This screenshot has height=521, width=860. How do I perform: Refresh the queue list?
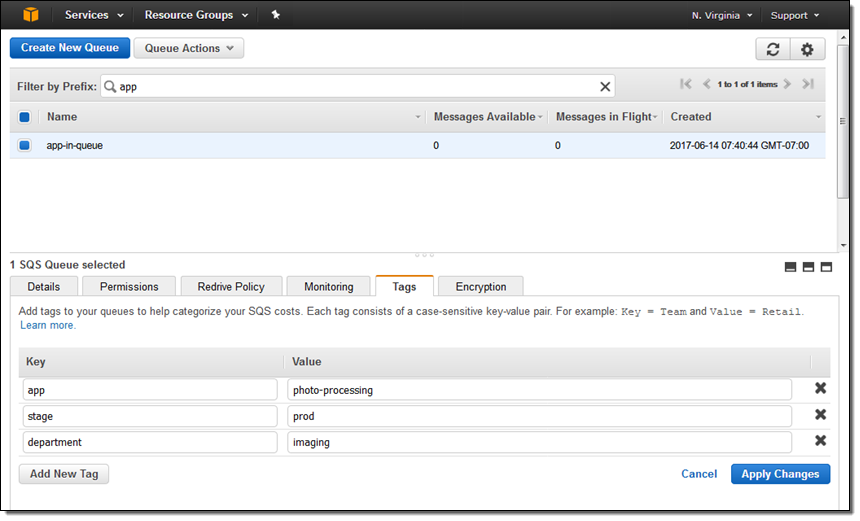[x=772, y=49]
